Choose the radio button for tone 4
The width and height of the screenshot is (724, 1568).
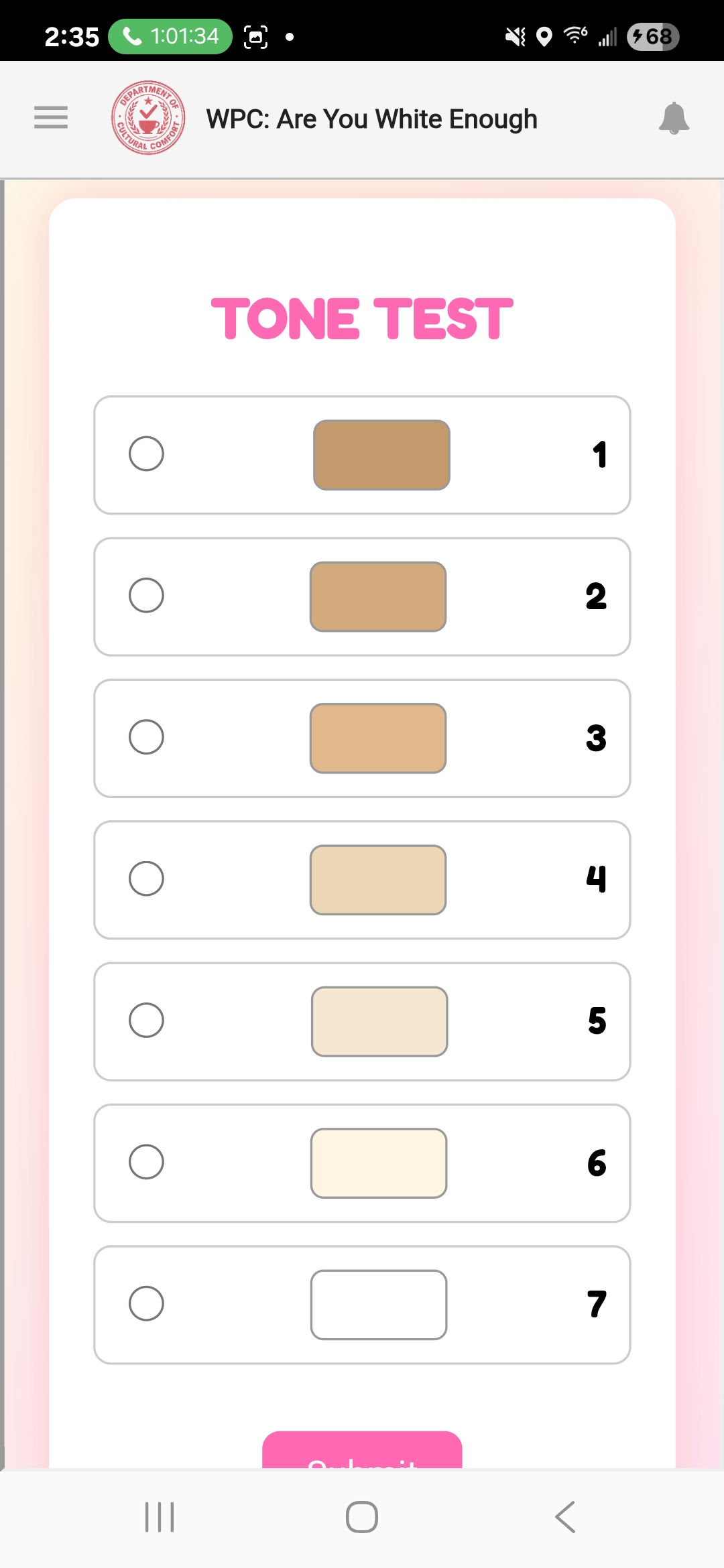tap(146, 878)
